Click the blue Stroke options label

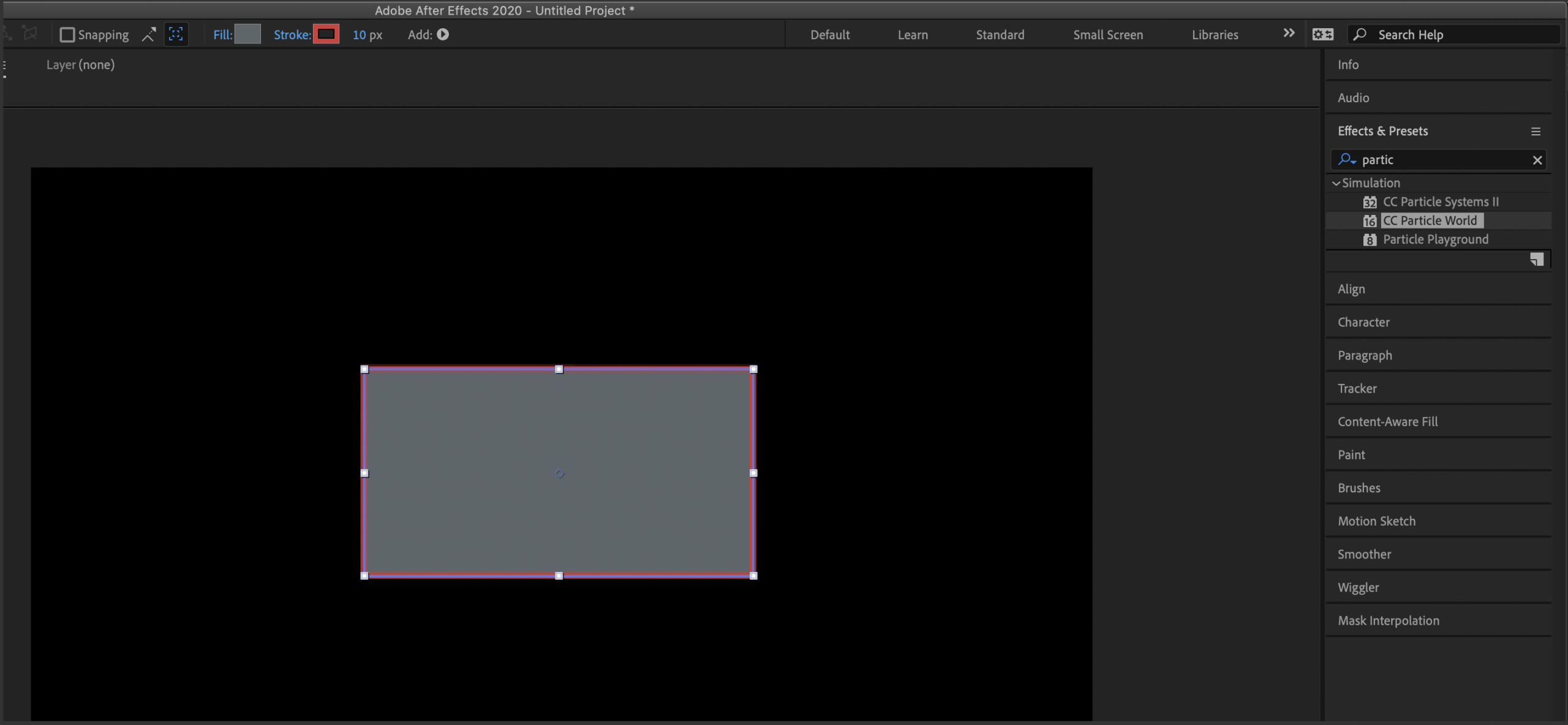tap(292, 35)
